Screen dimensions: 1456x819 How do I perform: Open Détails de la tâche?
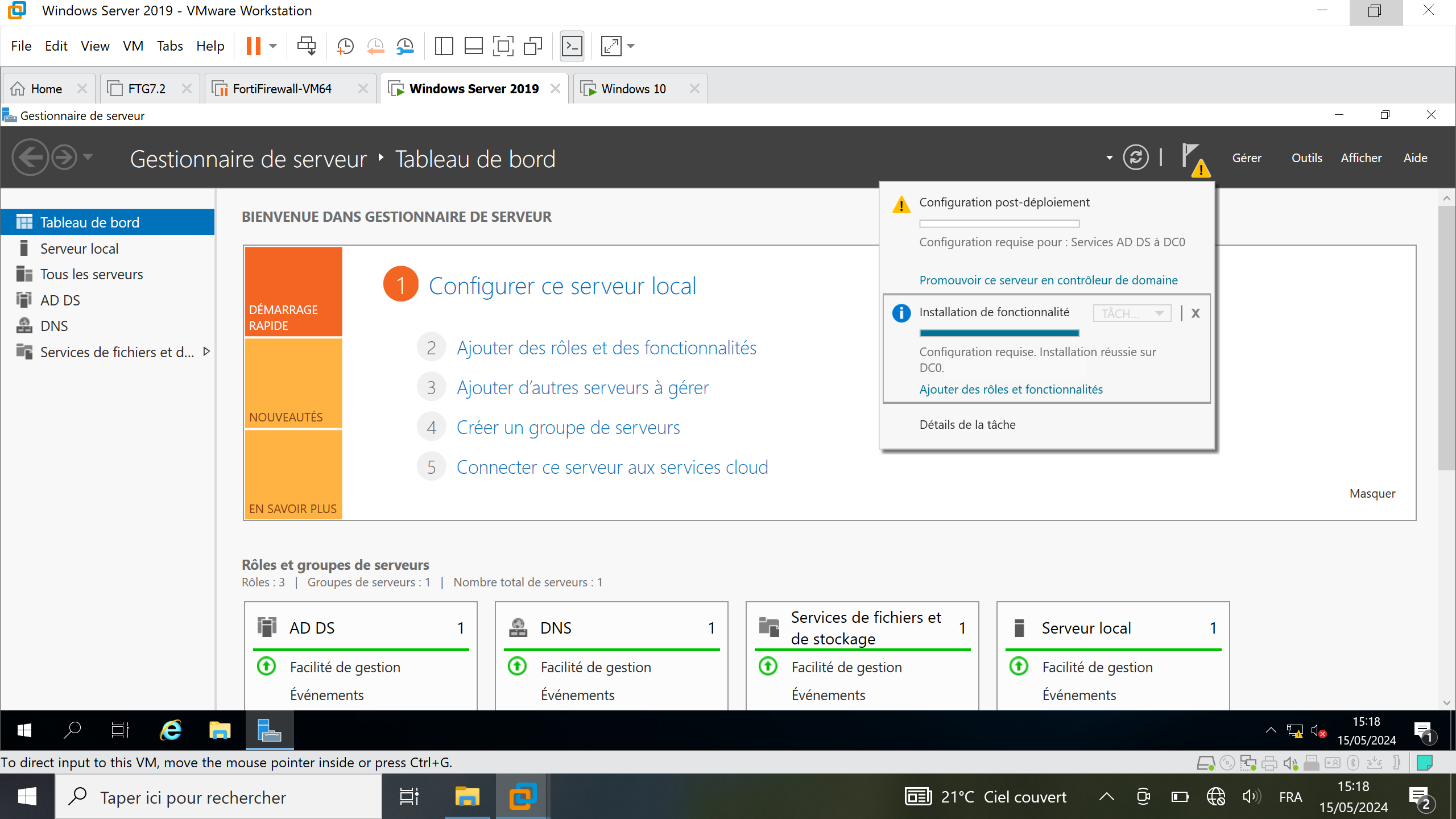967,424
